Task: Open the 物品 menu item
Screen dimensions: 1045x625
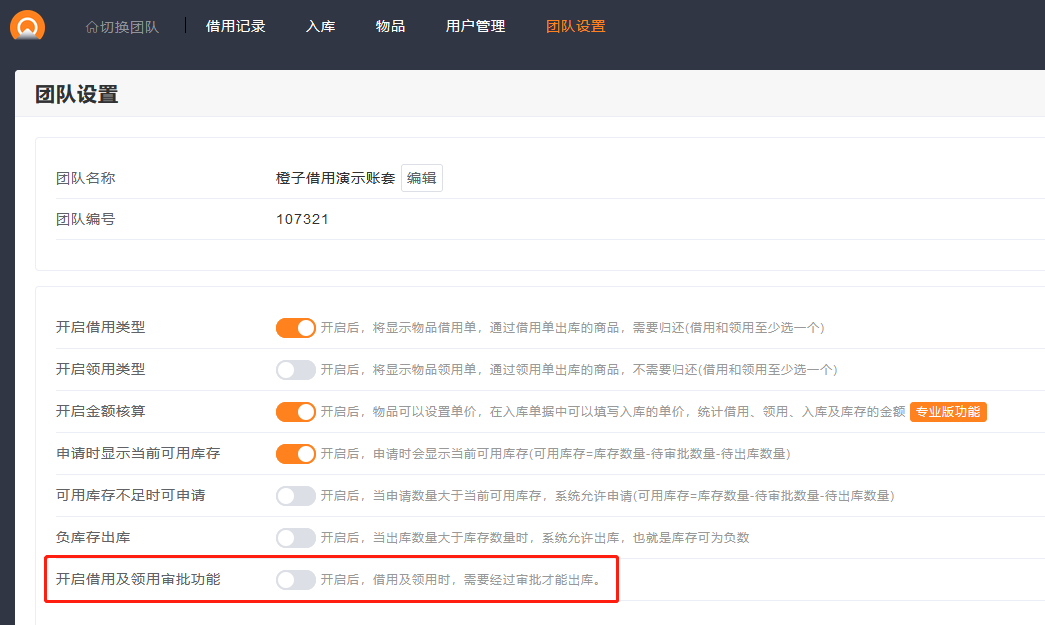Action: [390, 26]
